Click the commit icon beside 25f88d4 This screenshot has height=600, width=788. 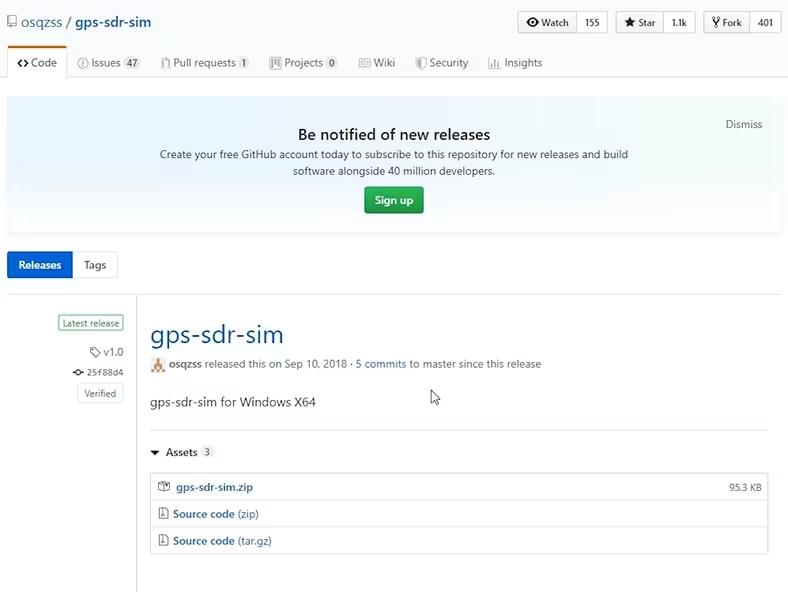click(78, 372)
